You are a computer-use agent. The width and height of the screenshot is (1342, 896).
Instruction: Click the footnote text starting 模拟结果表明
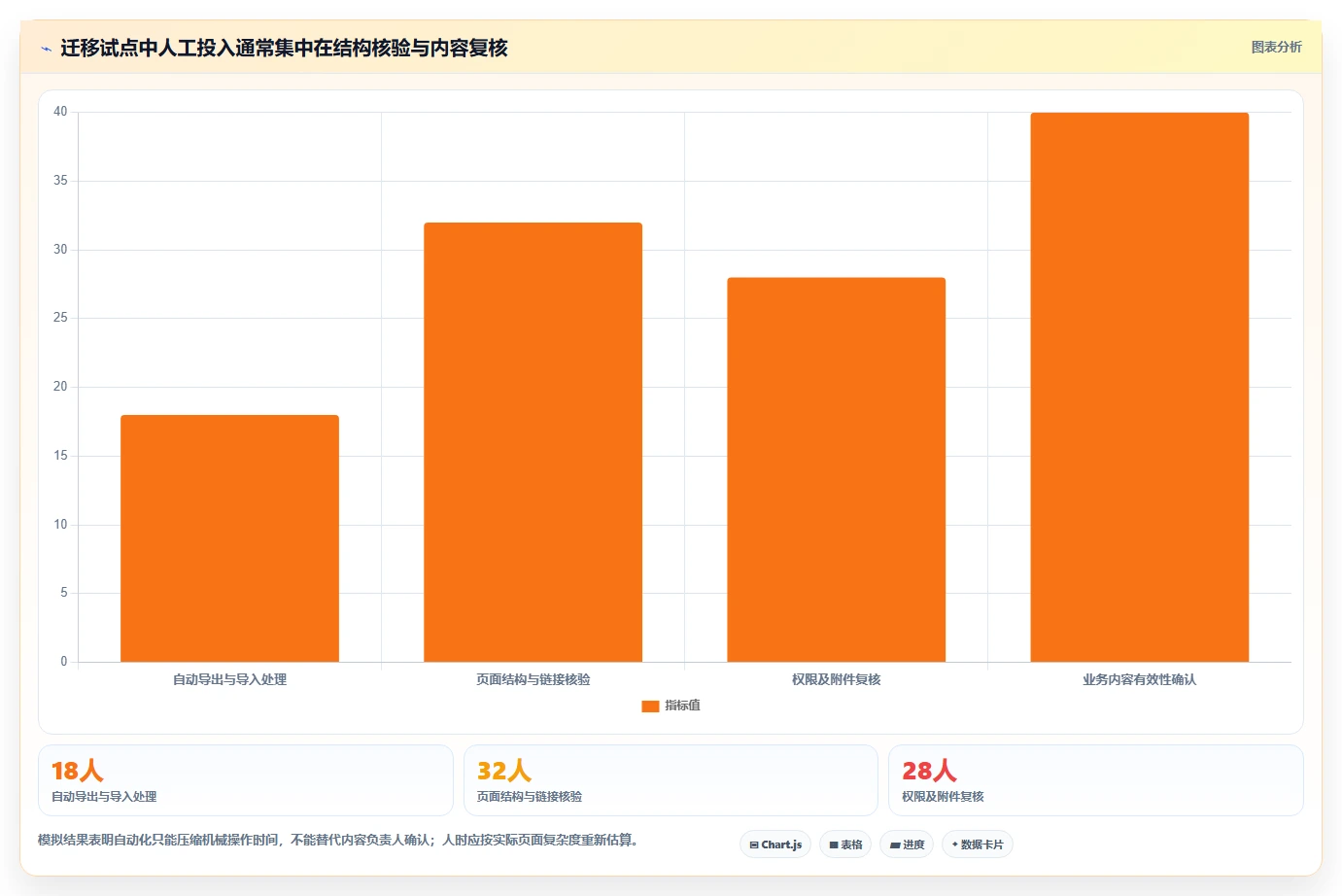340,840
